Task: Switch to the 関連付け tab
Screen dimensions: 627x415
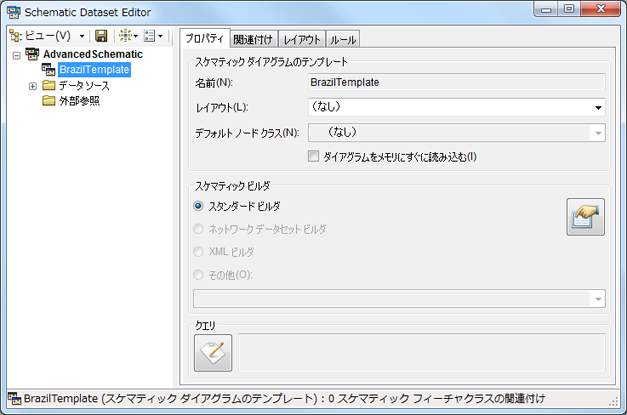Action: [x=253, y=40]
